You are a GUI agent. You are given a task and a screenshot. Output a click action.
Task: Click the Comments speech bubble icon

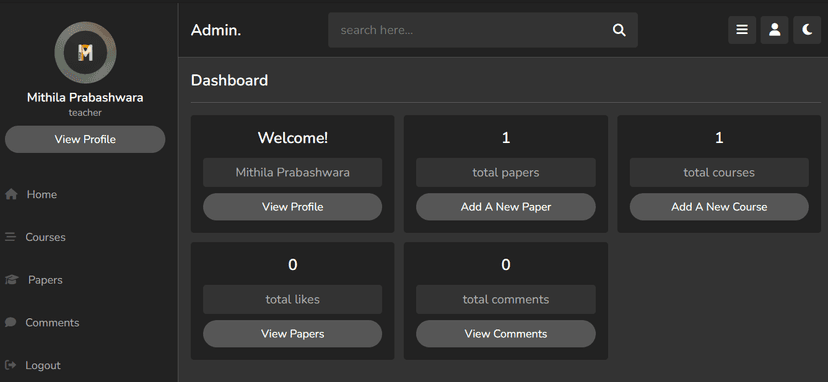coord(11,322)
